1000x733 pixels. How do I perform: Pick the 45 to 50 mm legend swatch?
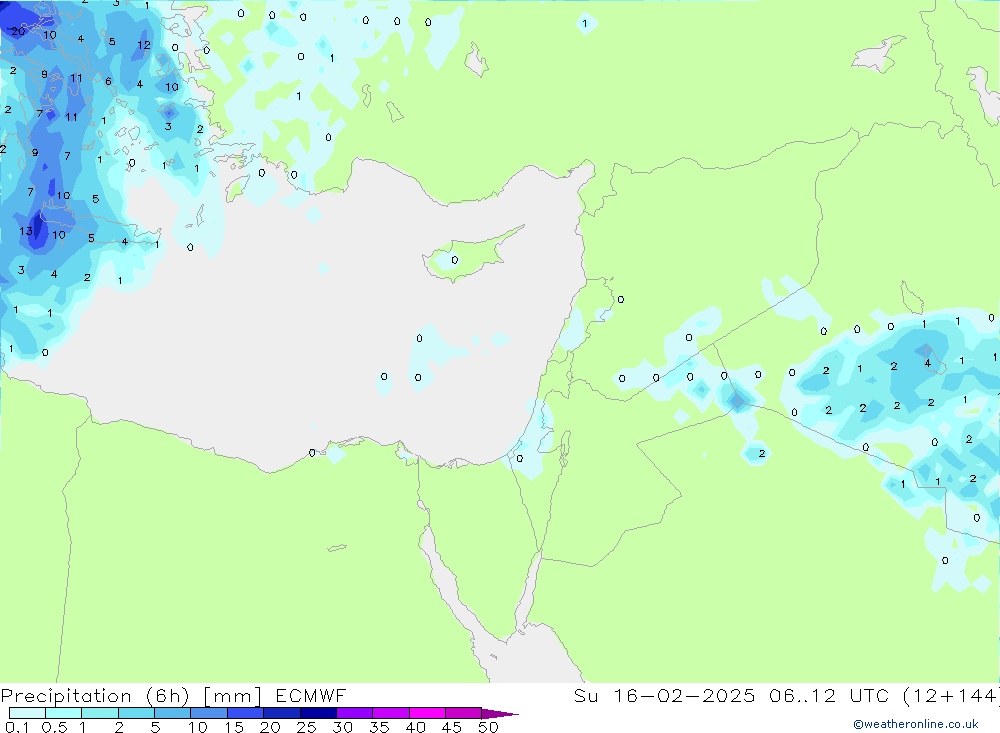coord(464,713)
